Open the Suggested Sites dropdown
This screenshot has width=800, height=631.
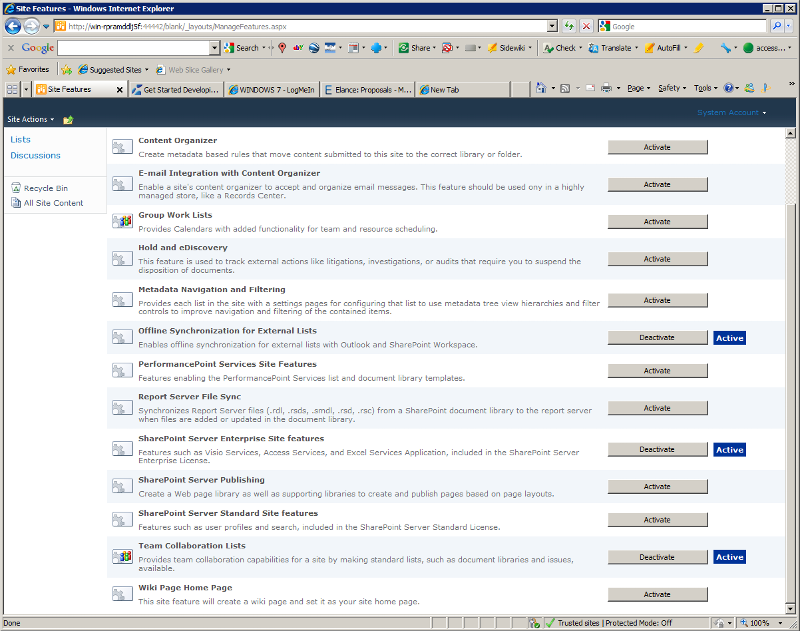pos(146,69)
